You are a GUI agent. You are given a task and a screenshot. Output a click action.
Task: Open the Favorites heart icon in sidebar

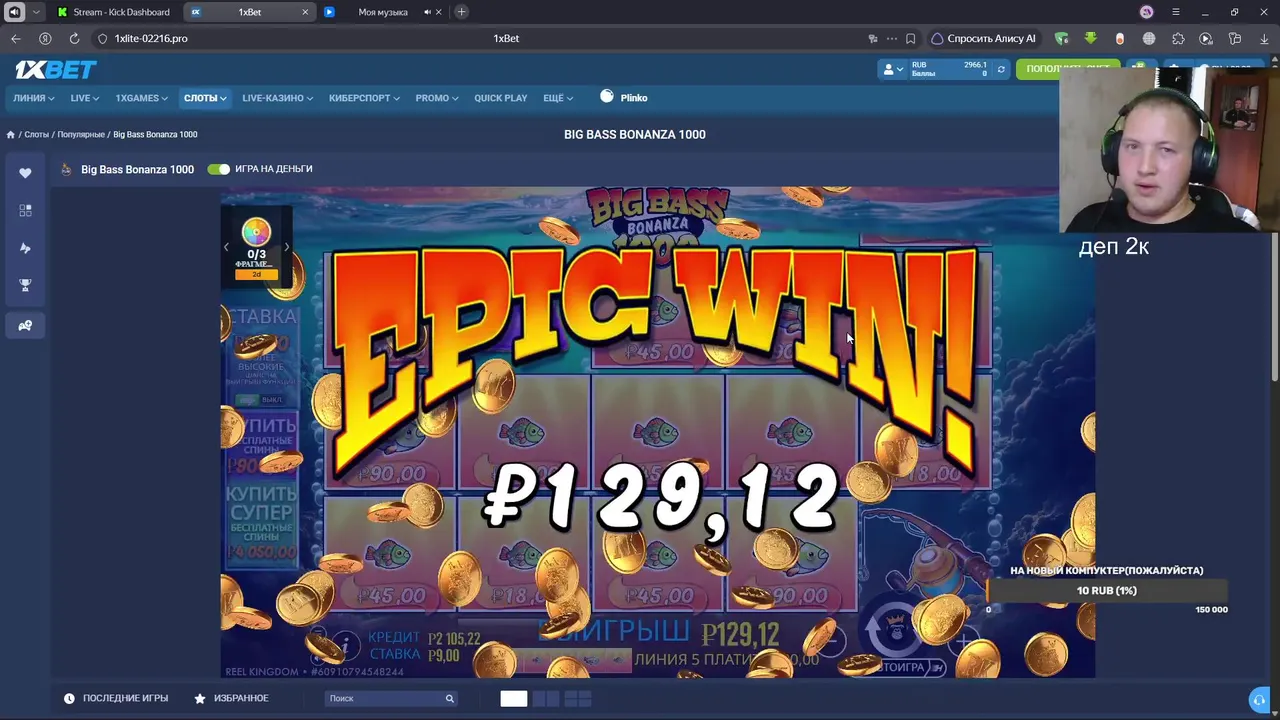click(25, 173)
